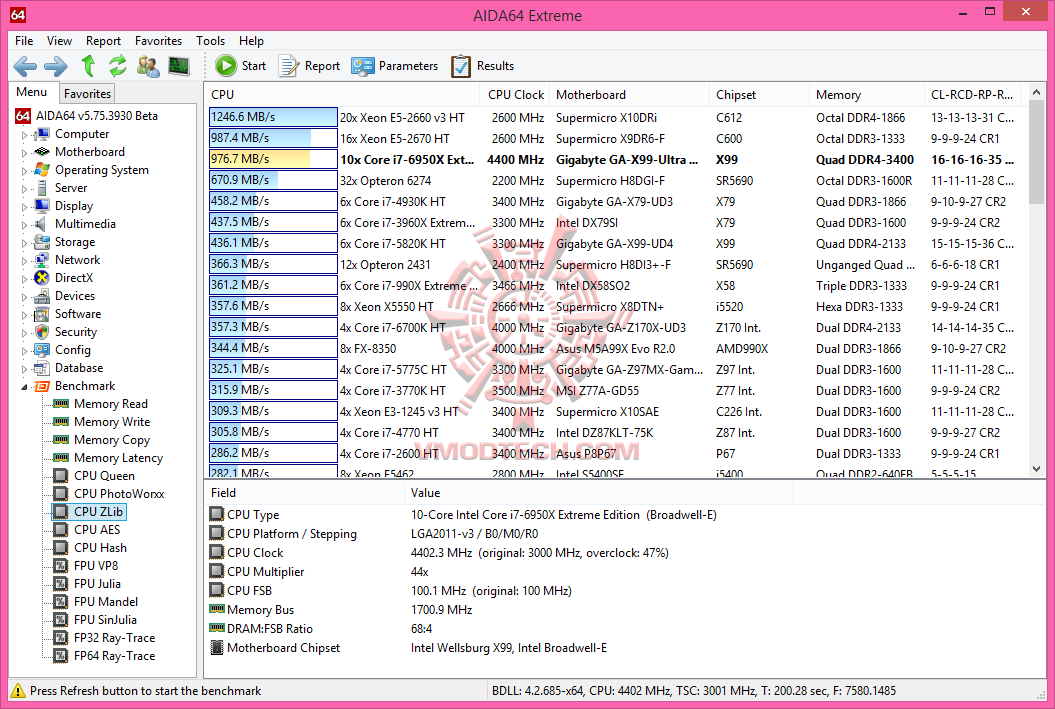Viewport: 1055px width, 709px height.
Task: Select the DirectX icon node
Action: click(x=42, y=278)
